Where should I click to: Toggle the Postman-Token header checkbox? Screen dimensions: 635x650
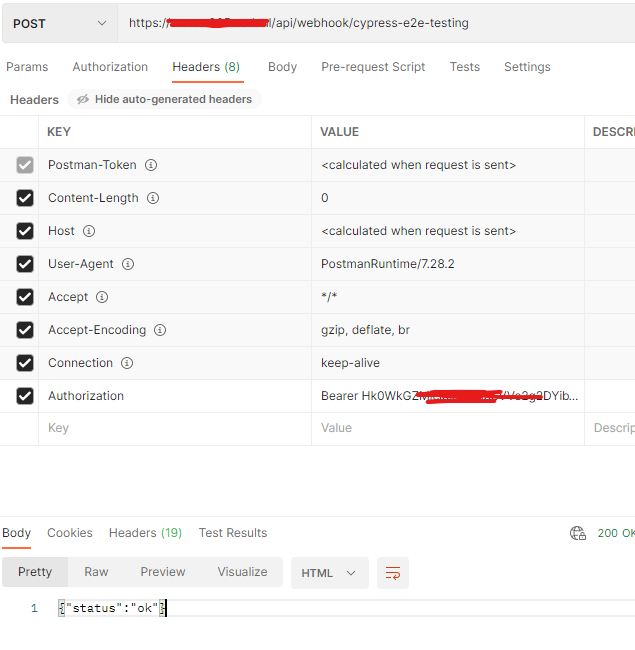(x=25, y=165)
